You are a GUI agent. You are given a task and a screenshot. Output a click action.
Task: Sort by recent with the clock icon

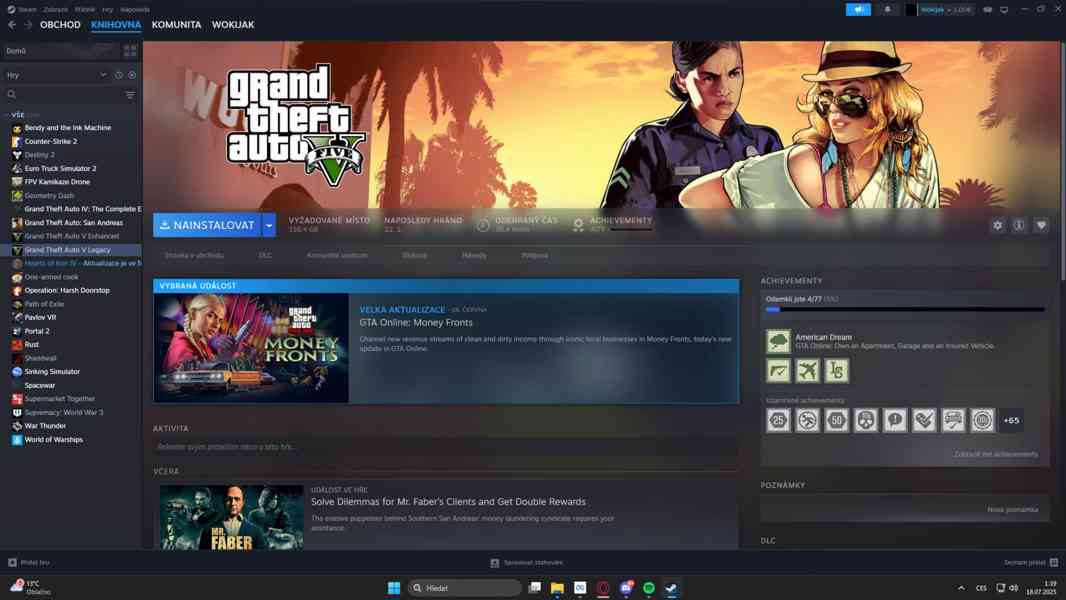(118, 75)
